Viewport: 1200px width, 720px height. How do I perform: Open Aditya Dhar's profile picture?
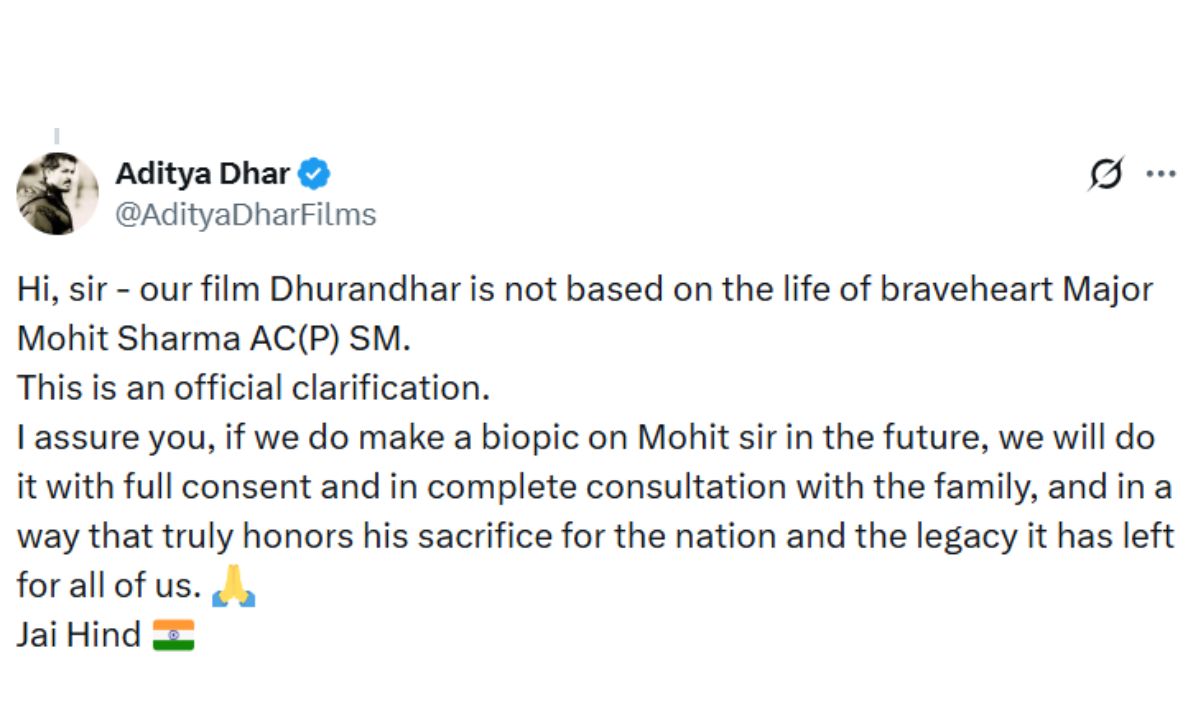[x=58, y=193]
